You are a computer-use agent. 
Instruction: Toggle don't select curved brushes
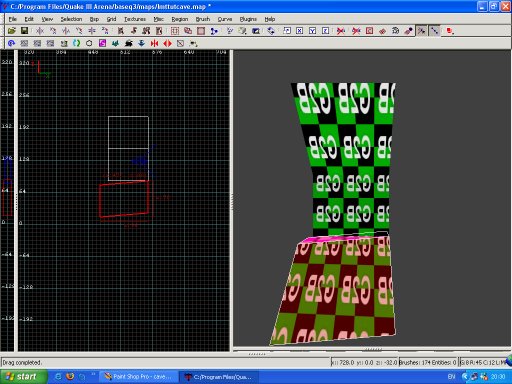click(x=356, y=31)
